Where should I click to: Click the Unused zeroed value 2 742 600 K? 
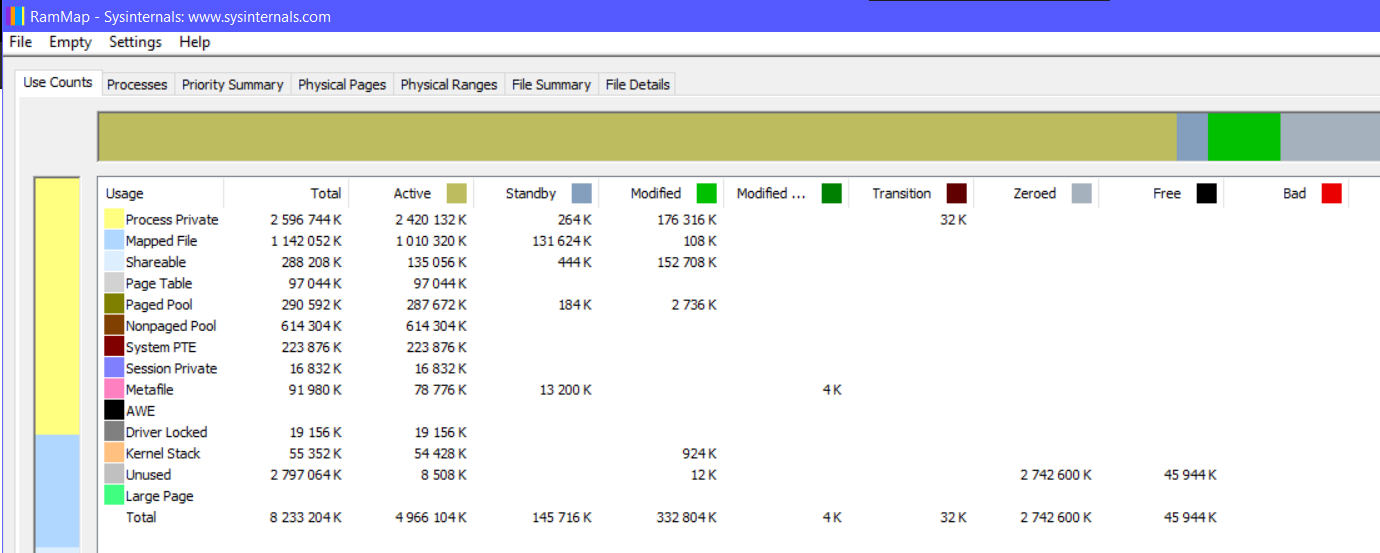click(x=1056, y=474)
